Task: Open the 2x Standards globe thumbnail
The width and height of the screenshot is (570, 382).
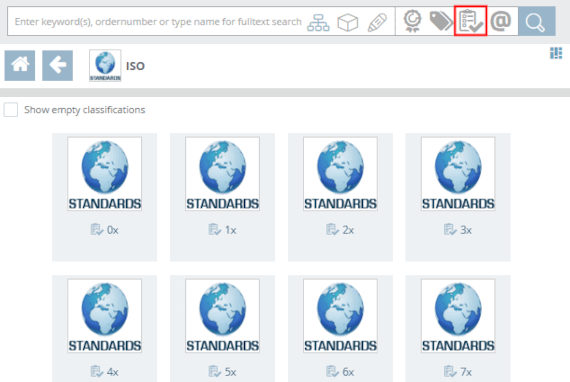Action: [340, 174]
